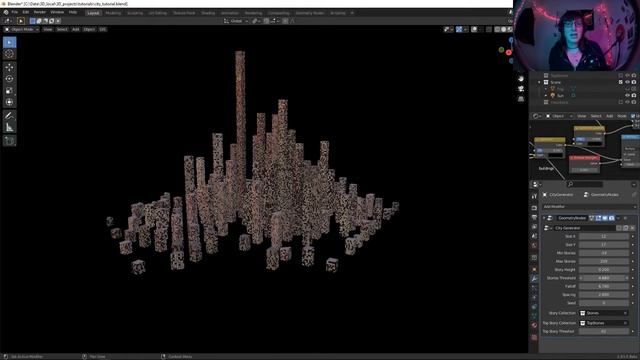Screen dimensions: 640x360
Task: Open Story Collection selector dropdown
Action: click(x=604, y=313)
